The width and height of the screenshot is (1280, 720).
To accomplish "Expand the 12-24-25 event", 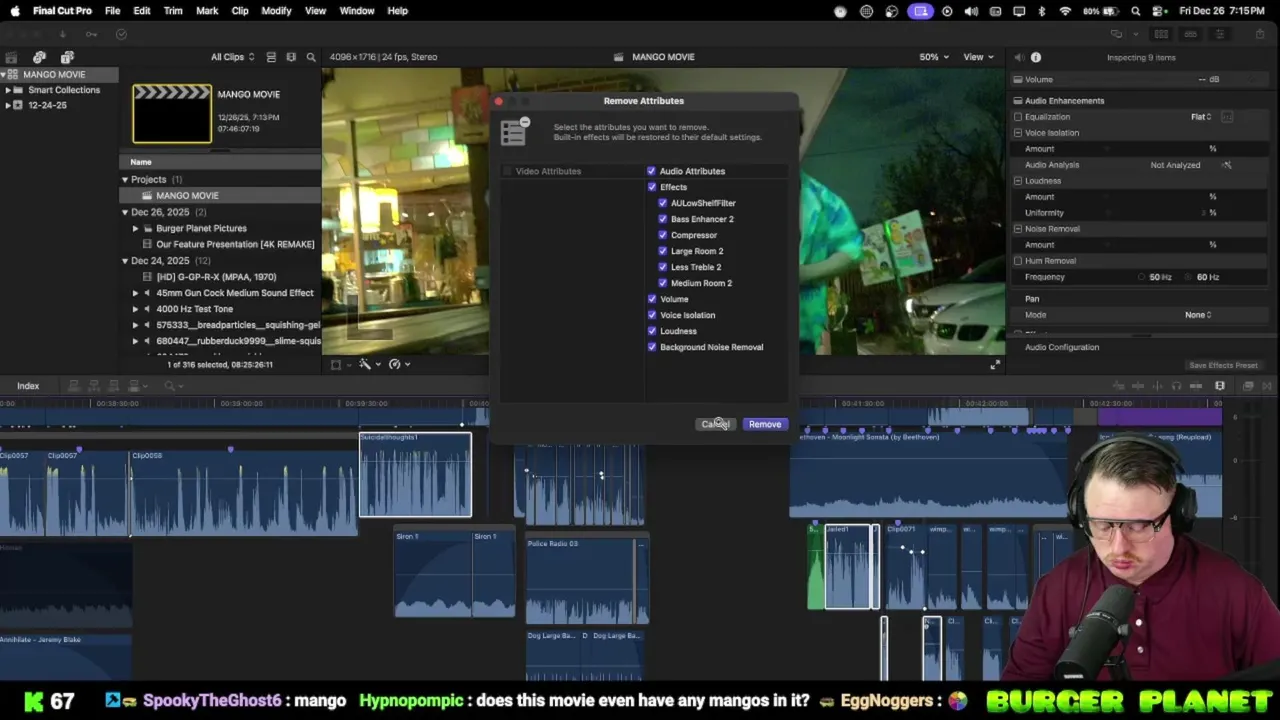I will (8, 105).
